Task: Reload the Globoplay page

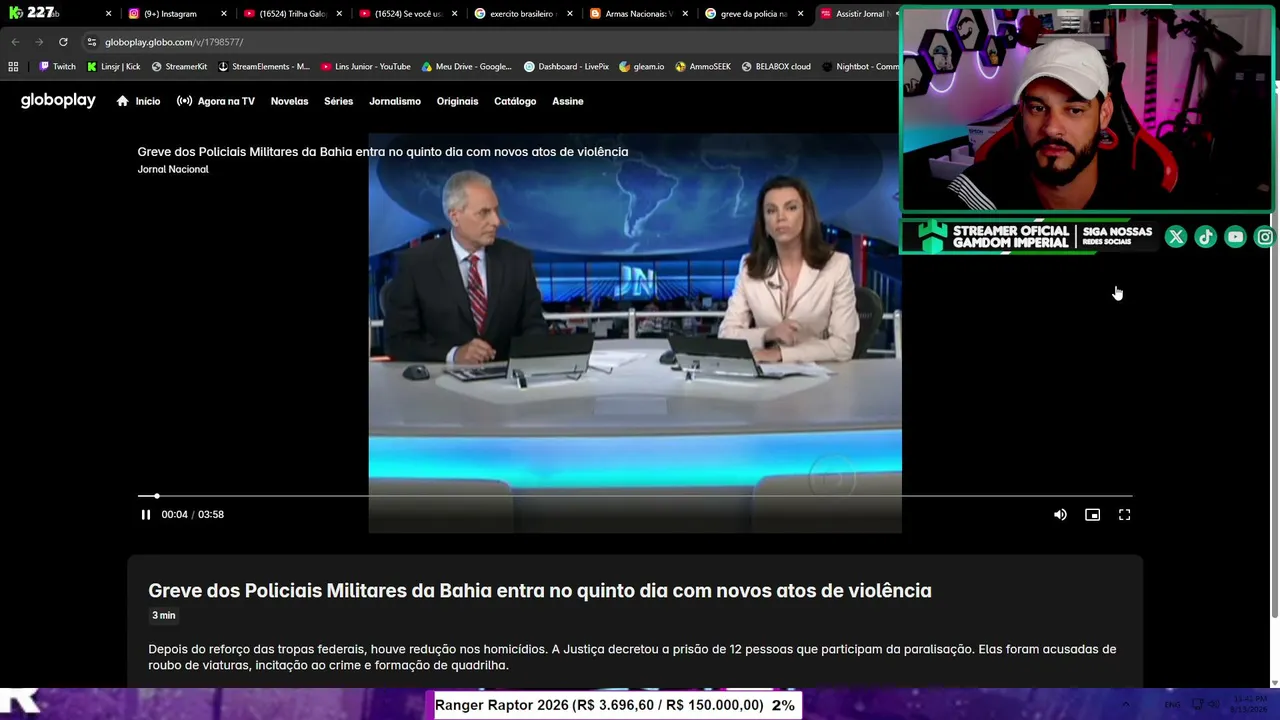Action: point(63,42)
